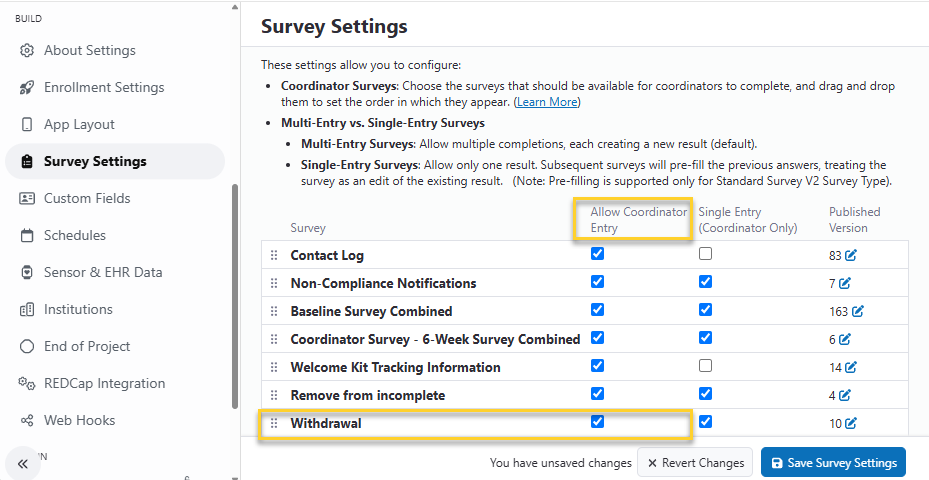The width and height of the screenshot is (929, 480).
Task: Edit the Contact Log published version pencil icon
Action: point(851,255)
